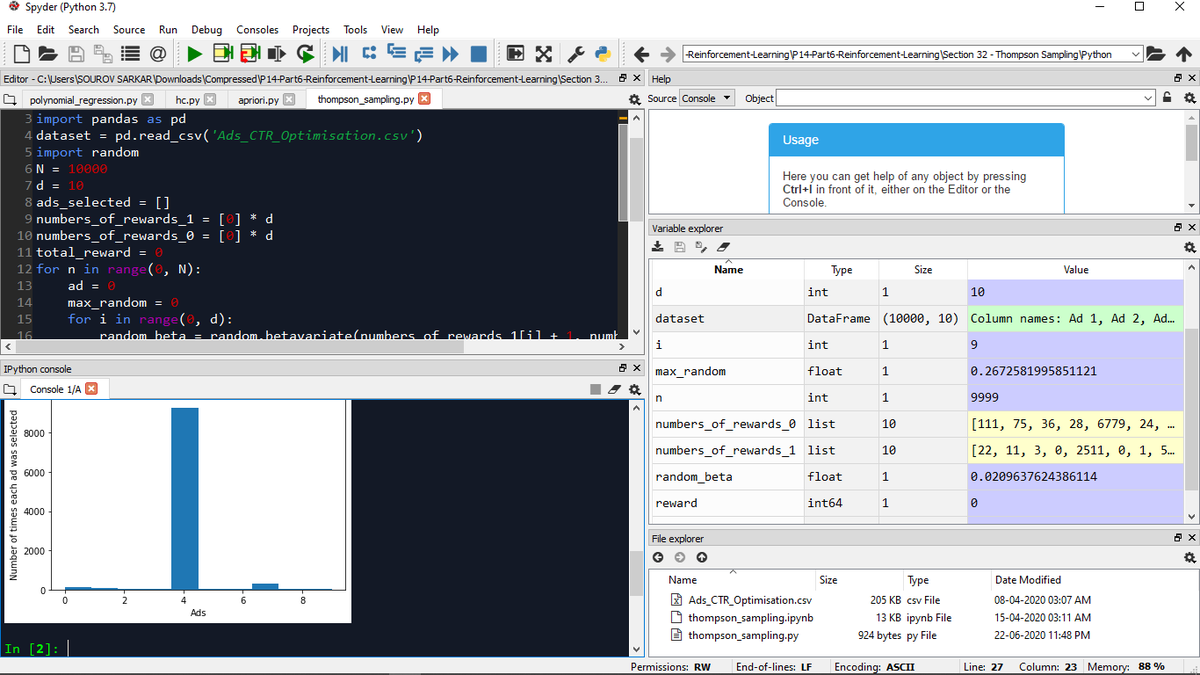Click Import data icon in Variable explorer
The width and height of the screenshot is (1200, 675).
pyautogui.click(x=658, y=246)
